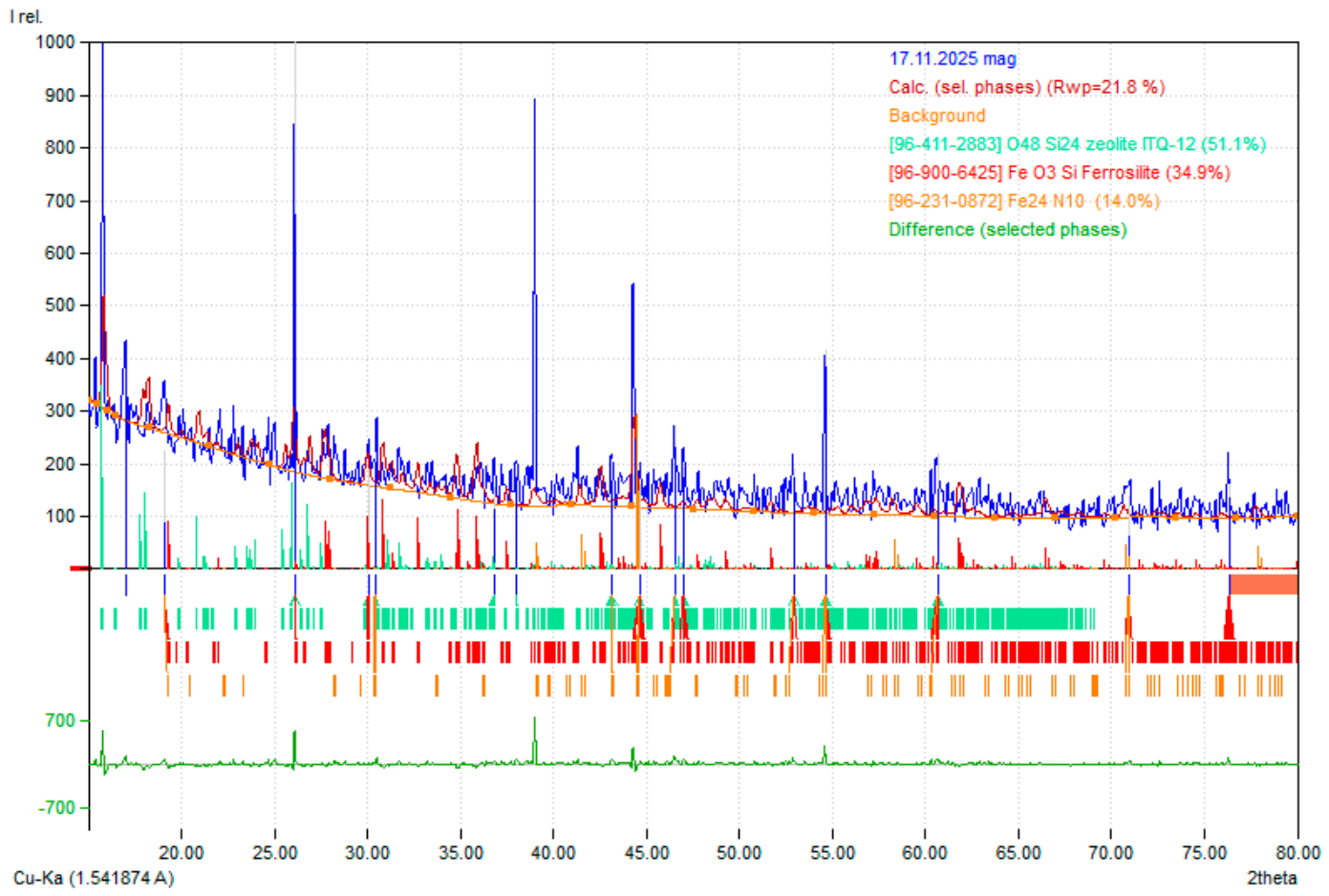This screenshot has width=1329, height=896.
Task: Click the 600 intensity axis label
Action: 60,253
